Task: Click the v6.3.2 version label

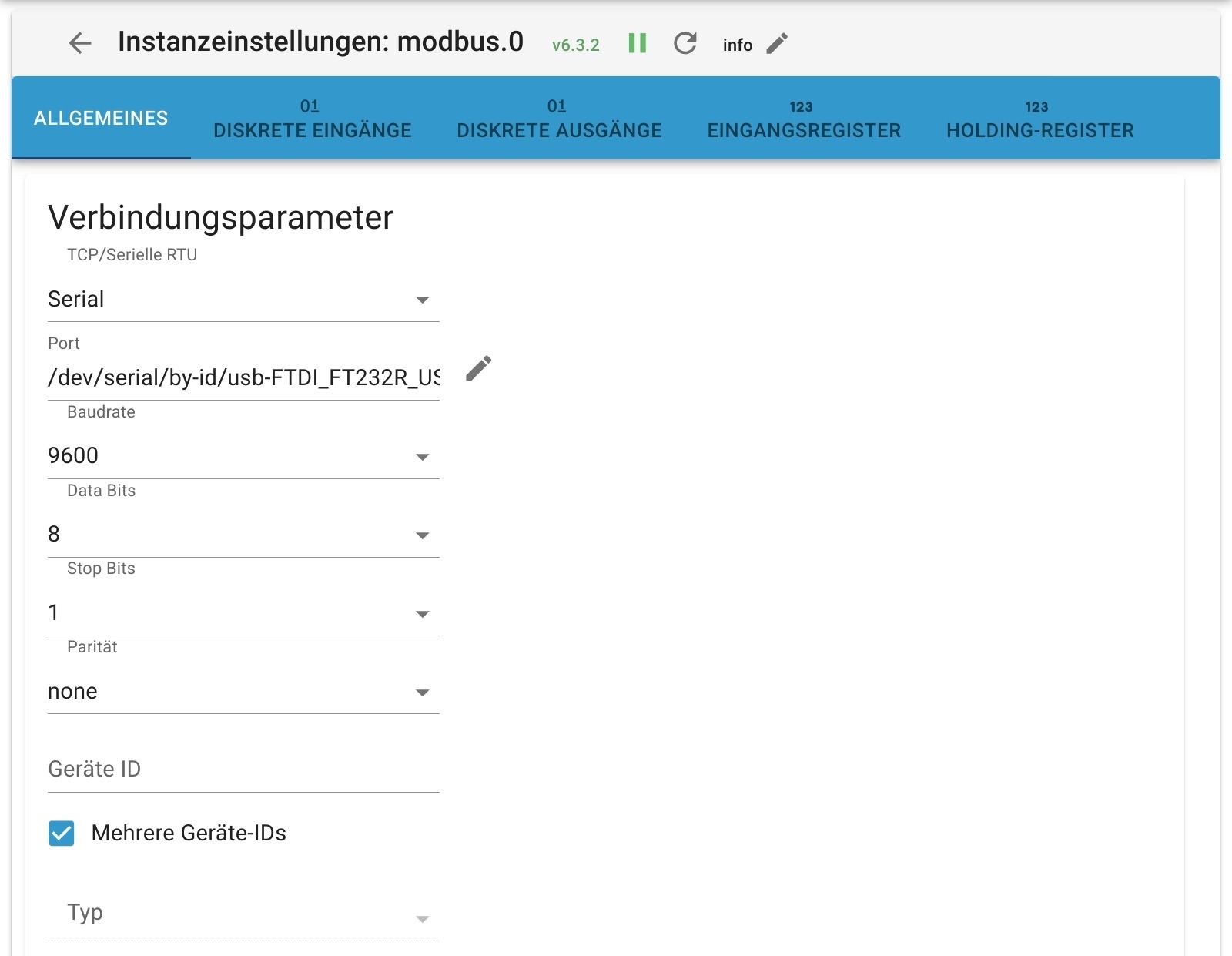Action: (575, 45)
